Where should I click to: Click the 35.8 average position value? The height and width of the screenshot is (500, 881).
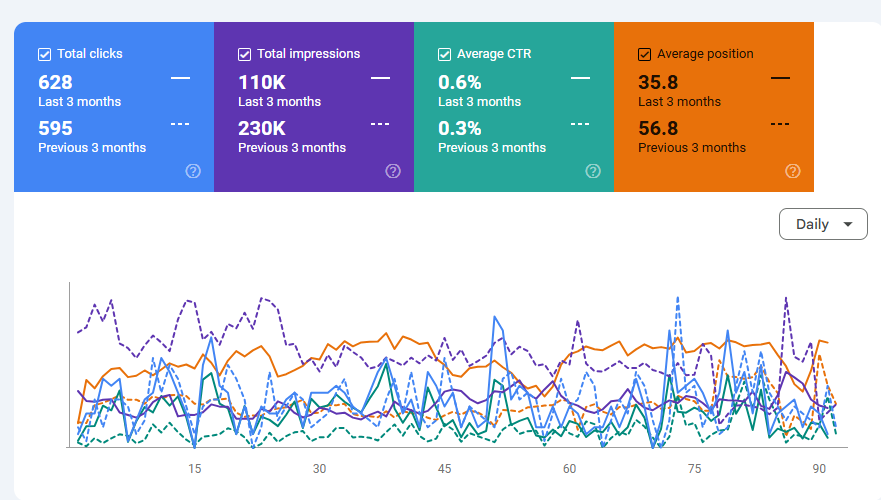[658, 82]
